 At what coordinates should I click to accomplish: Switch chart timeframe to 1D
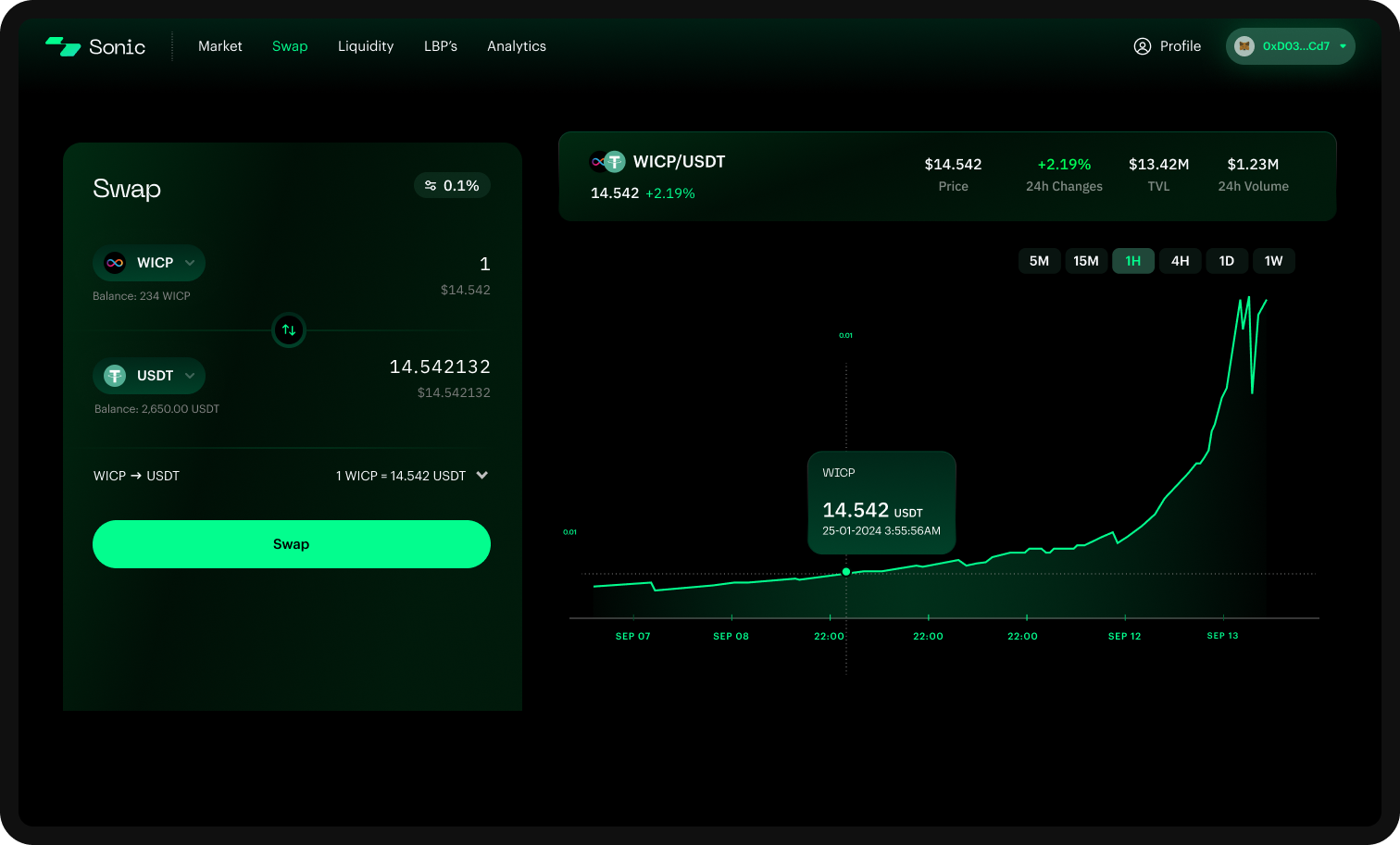pos(1227,260)
